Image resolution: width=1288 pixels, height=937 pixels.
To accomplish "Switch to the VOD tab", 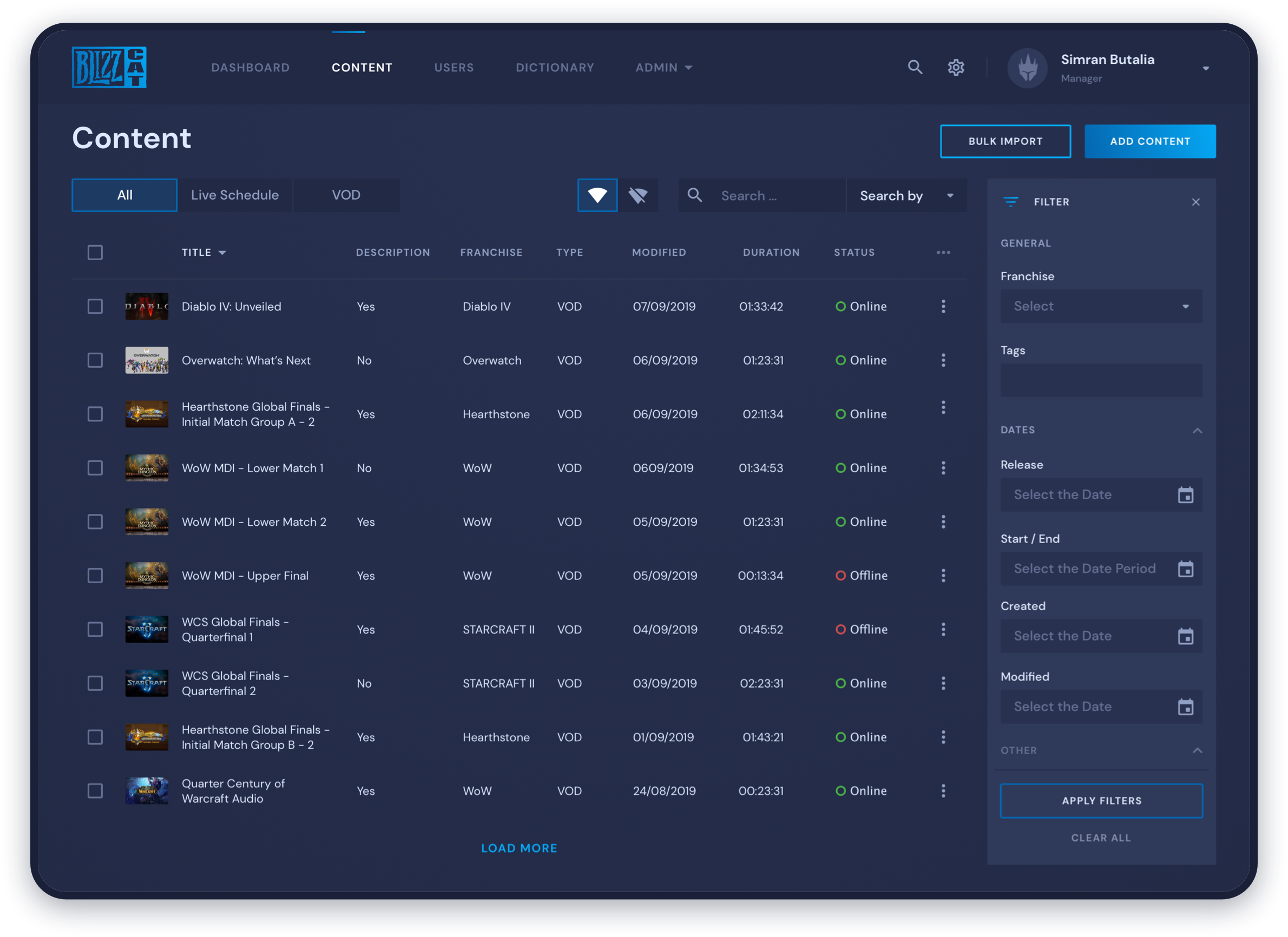I will tap(346, 195).
